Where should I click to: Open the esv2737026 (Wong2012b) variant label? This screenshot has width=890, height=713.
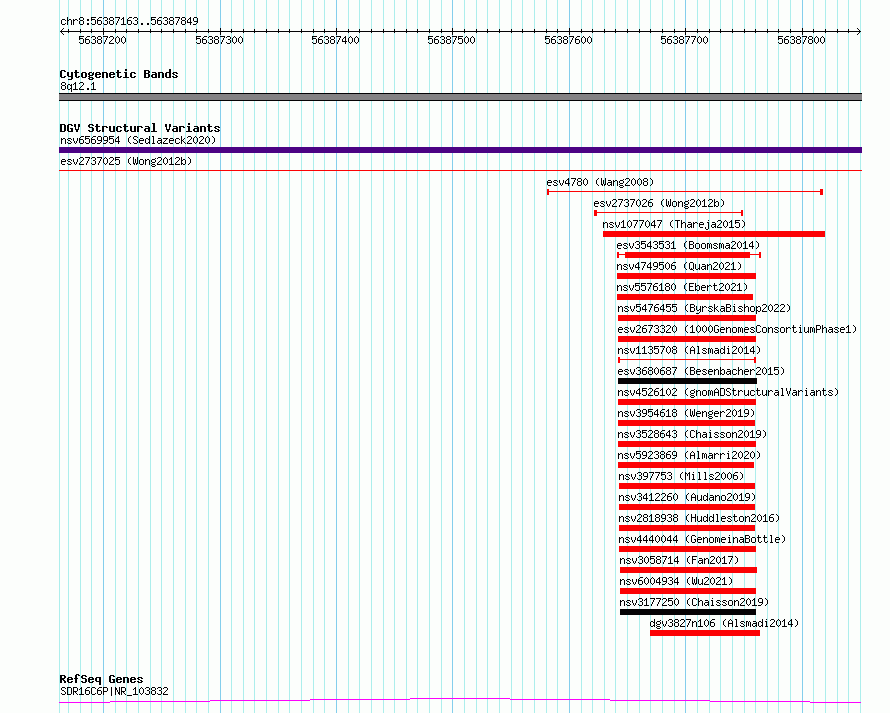coord(659,203)
